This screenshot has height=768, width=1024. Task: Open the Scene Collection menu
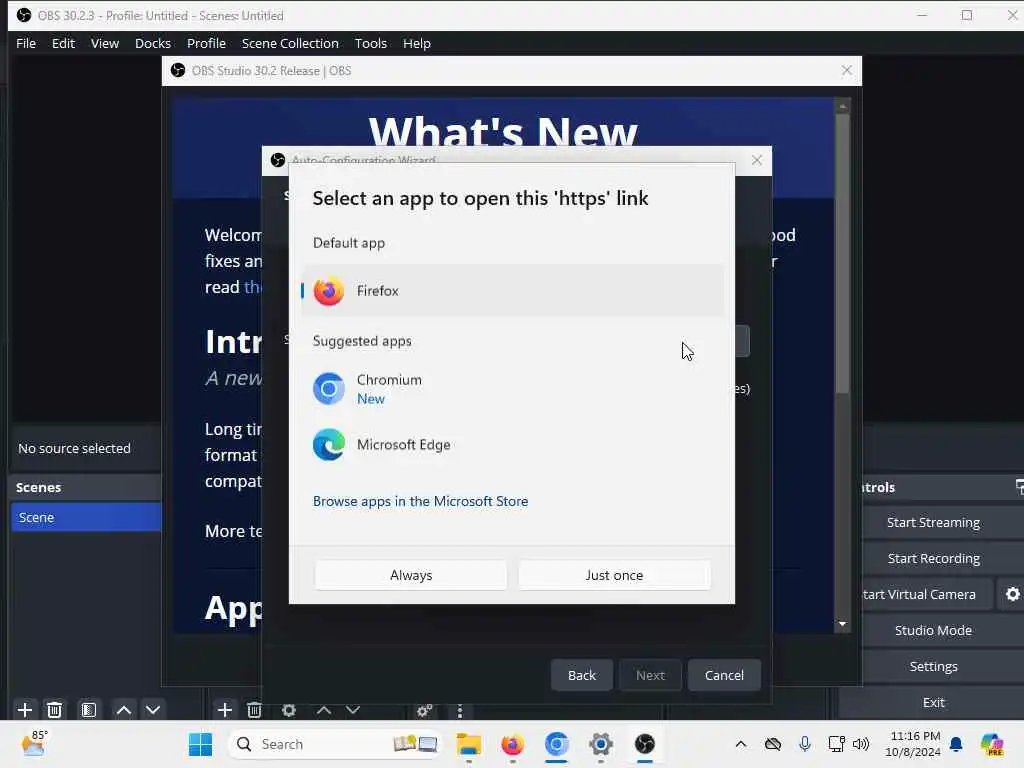pos(290,43)
